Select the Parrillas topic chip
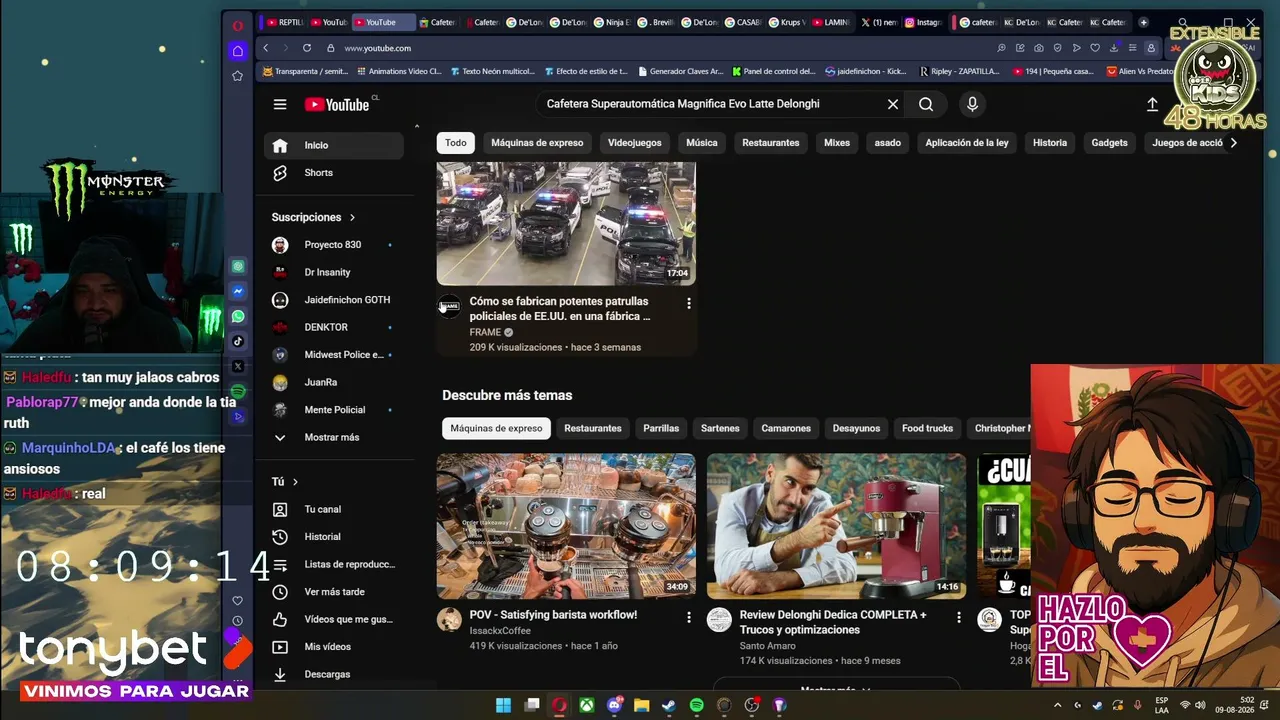This screenshot has height=720, width=1280. tap(661, 428)
